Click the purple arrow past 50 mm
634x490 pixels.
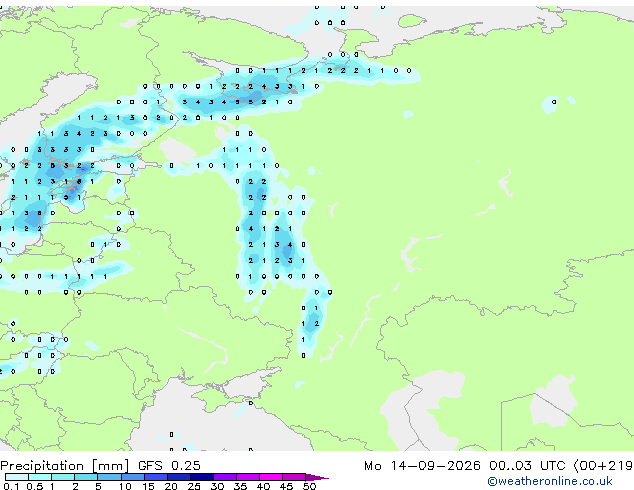pos(317,477)
